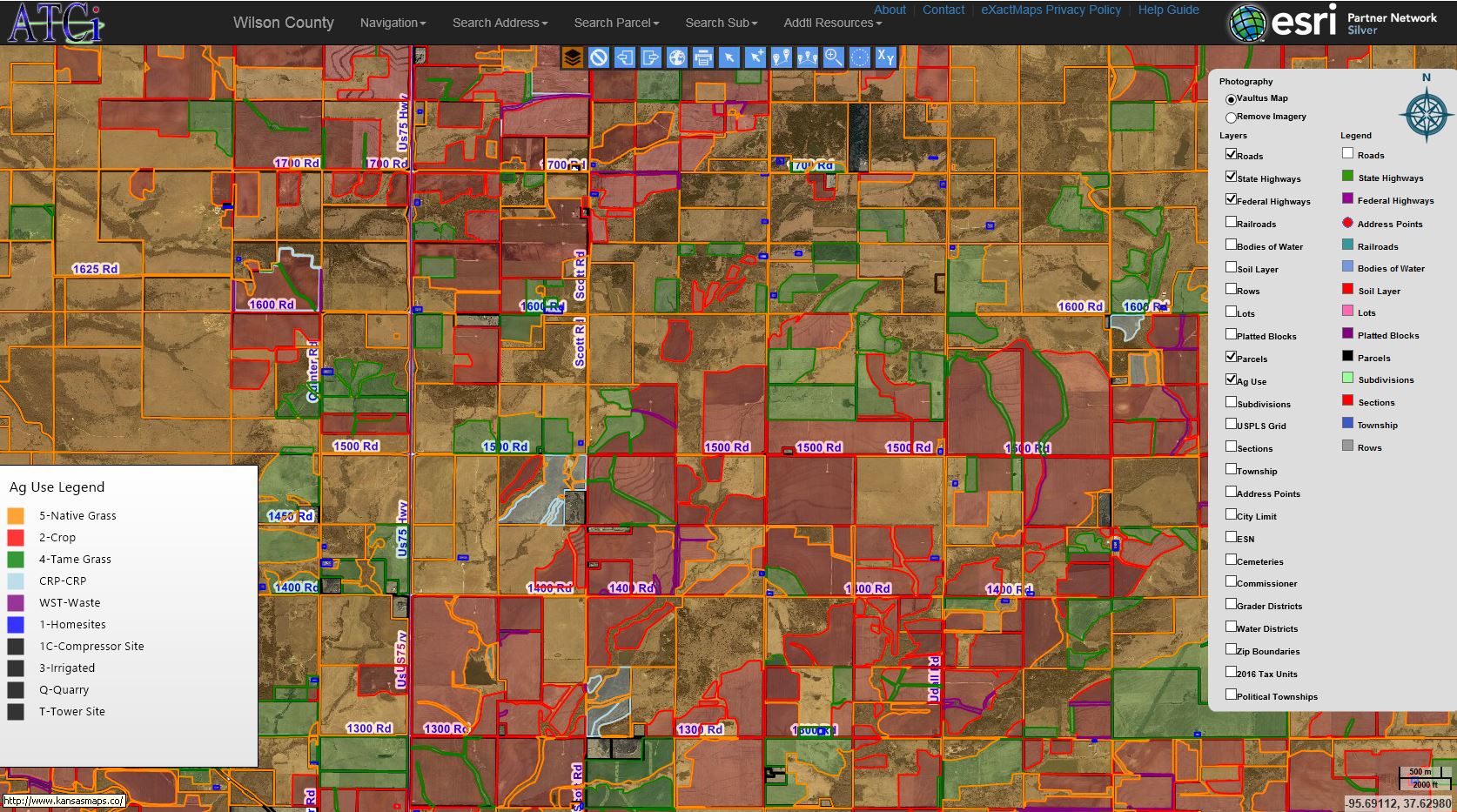This screenshot has height=812, width=1457.
Task: Click the printer icon in toolbar
Action: pyautogui.click(x=702, y=57)
